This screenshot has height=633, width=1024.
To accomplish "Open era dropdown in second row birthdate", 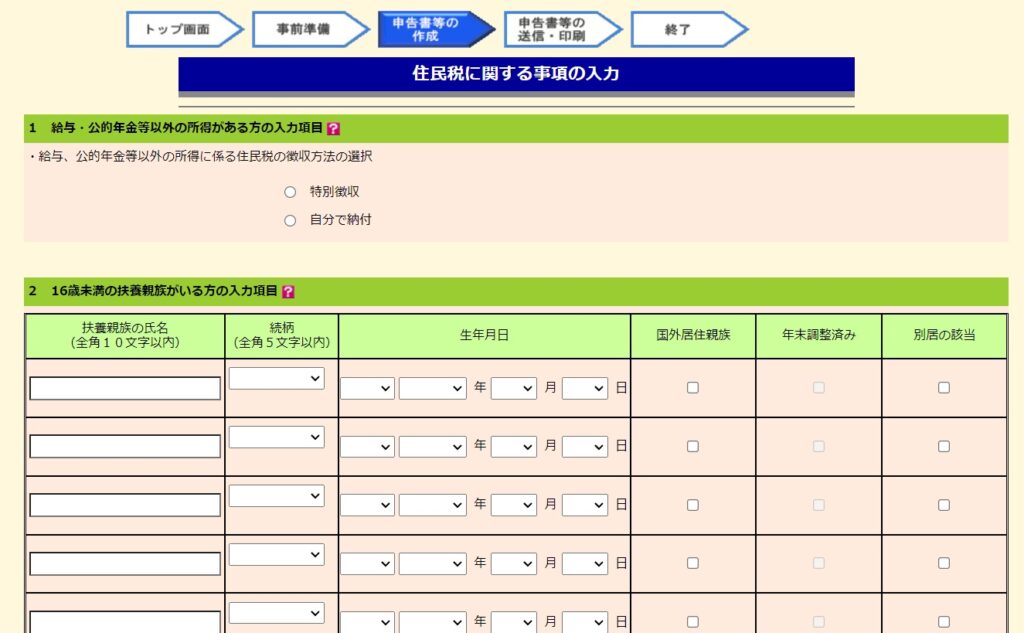I will [x=368, y=447].
